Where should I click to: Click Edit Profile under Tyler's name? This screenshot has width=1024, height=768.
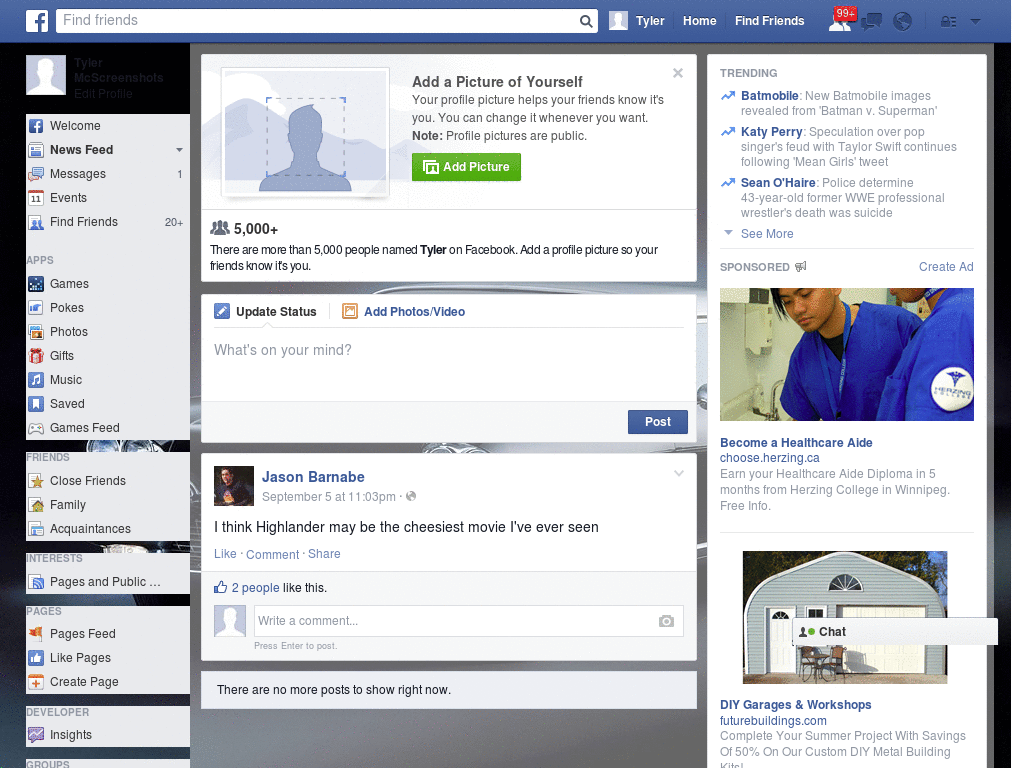click(103, 94)
